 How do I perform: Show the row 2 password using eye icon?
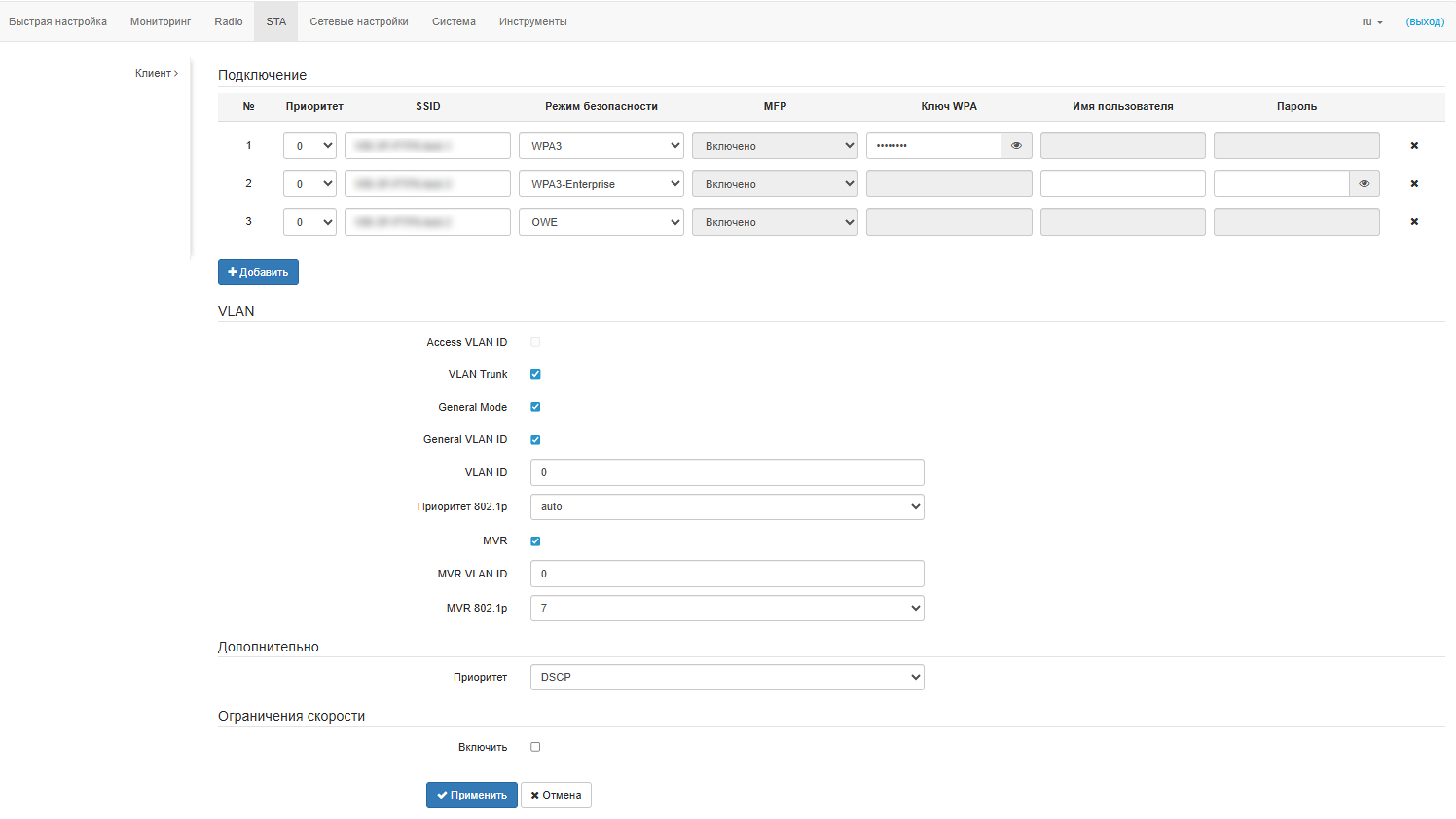point(1364,184)
